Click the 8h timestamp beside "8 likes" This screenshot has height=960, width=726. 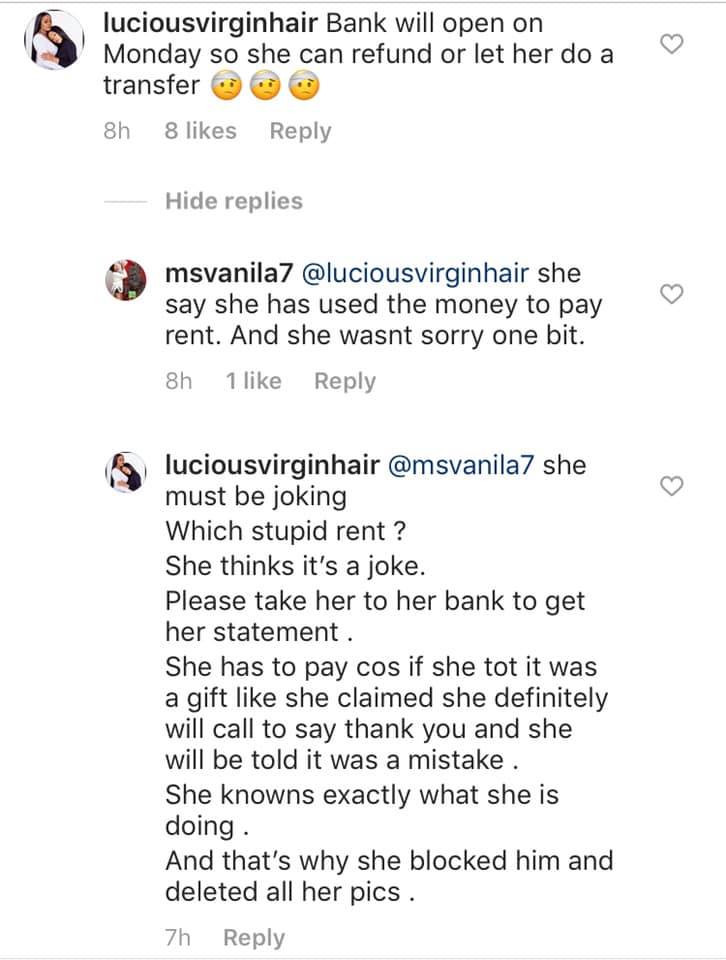pos(118,131)
